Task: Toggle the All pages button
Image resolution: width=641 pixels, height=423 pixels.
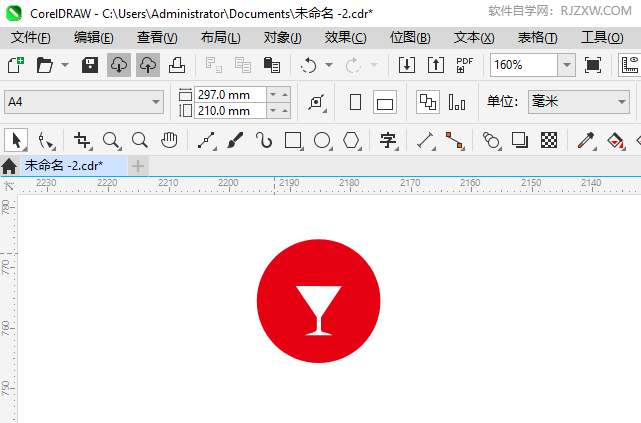Action: point(428,102)
